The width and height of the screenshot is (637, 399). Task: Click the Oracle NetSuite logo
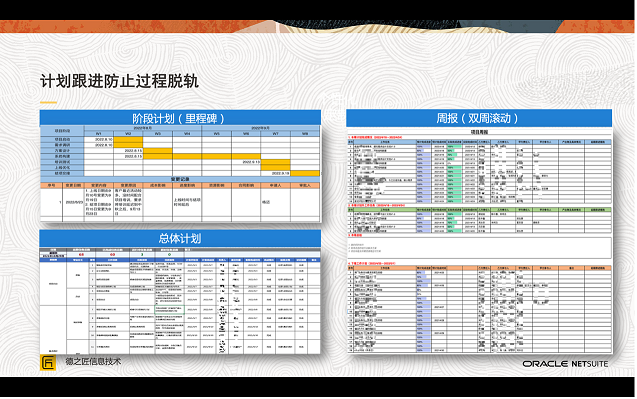[x=565, y=364]
